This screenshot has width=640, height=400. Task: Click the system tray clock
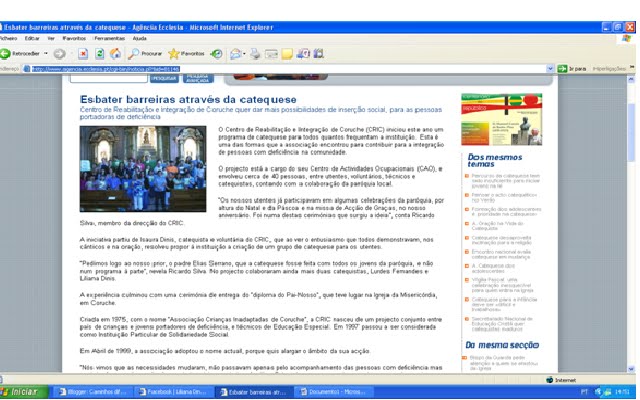[x=622, y=392]
